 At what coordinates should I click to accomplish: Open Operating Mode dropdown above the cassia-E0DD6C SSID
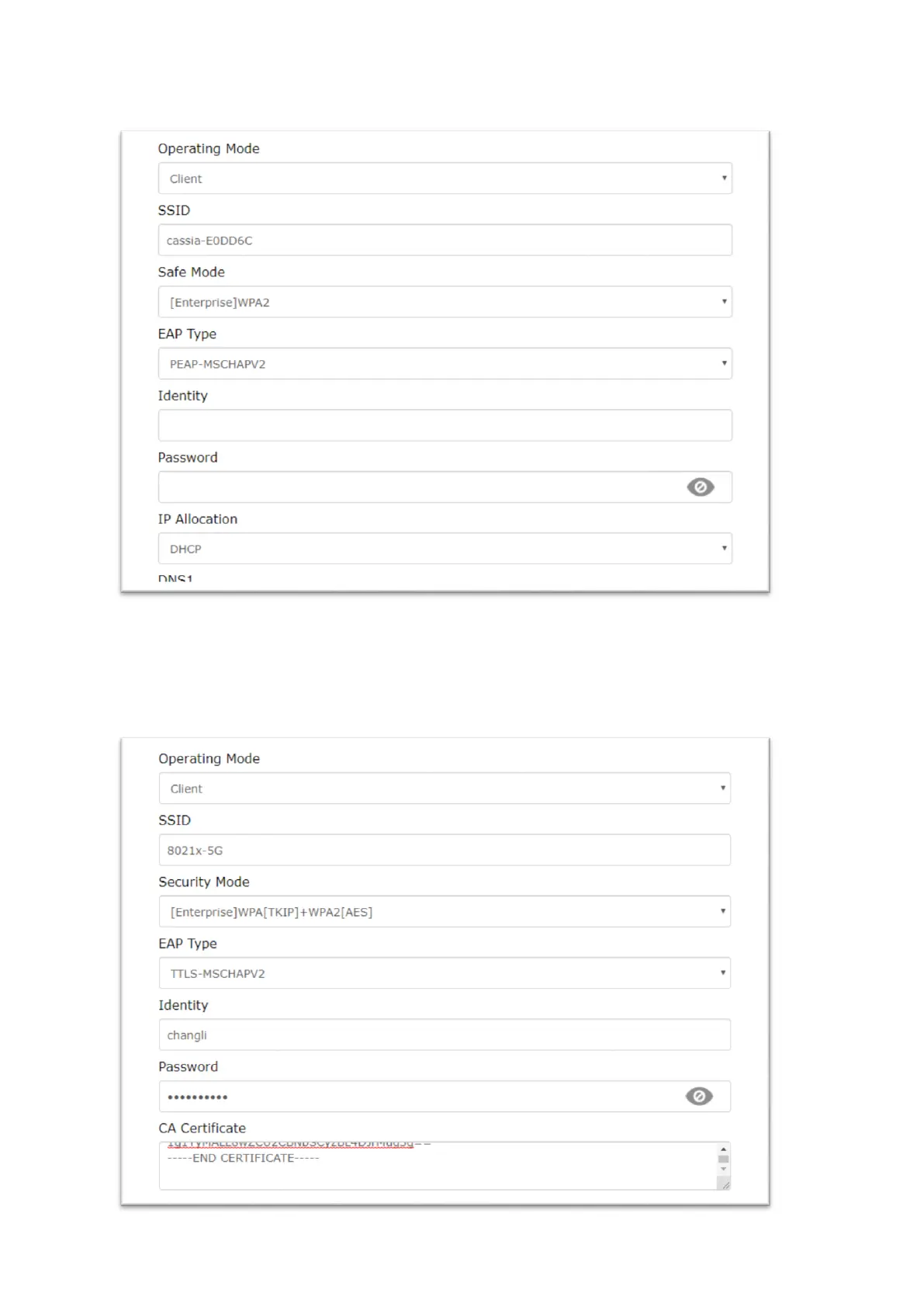445,179
